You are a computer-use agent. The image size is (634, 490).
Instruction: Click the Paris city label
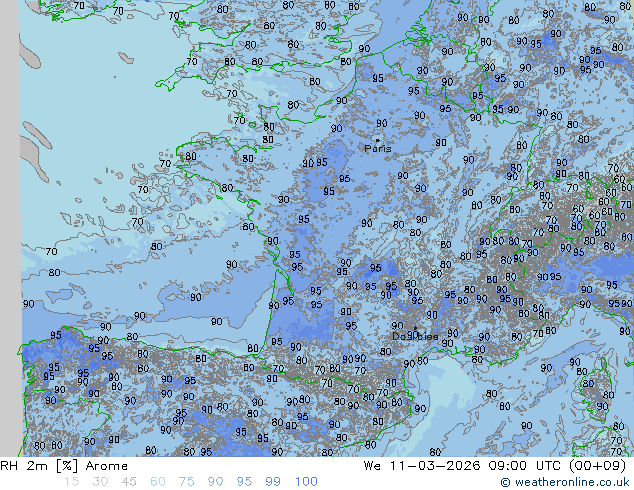pyautogui.click(x=378, y=149)
